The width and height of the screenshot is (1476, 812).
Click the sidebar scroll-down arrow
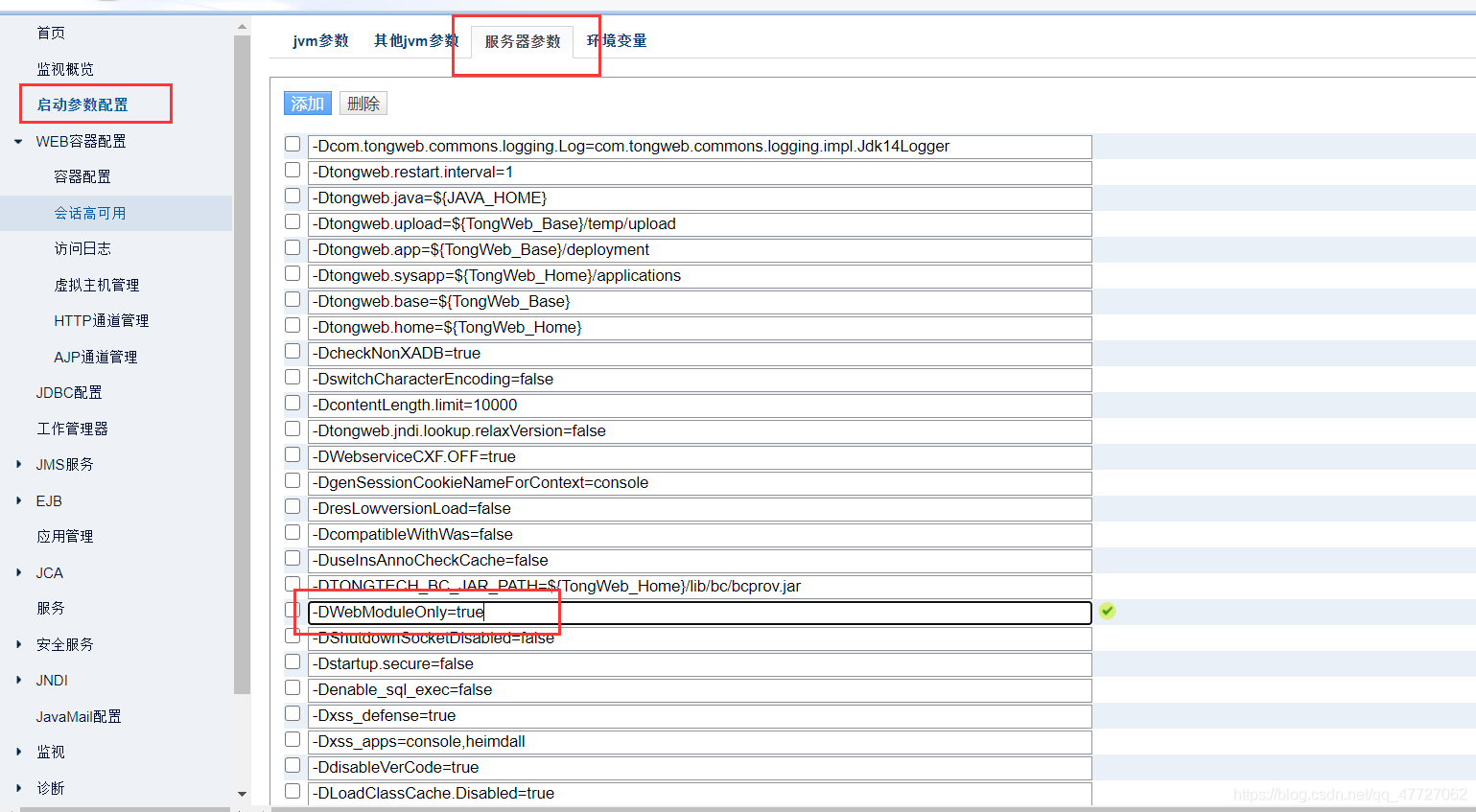[242, 794]
